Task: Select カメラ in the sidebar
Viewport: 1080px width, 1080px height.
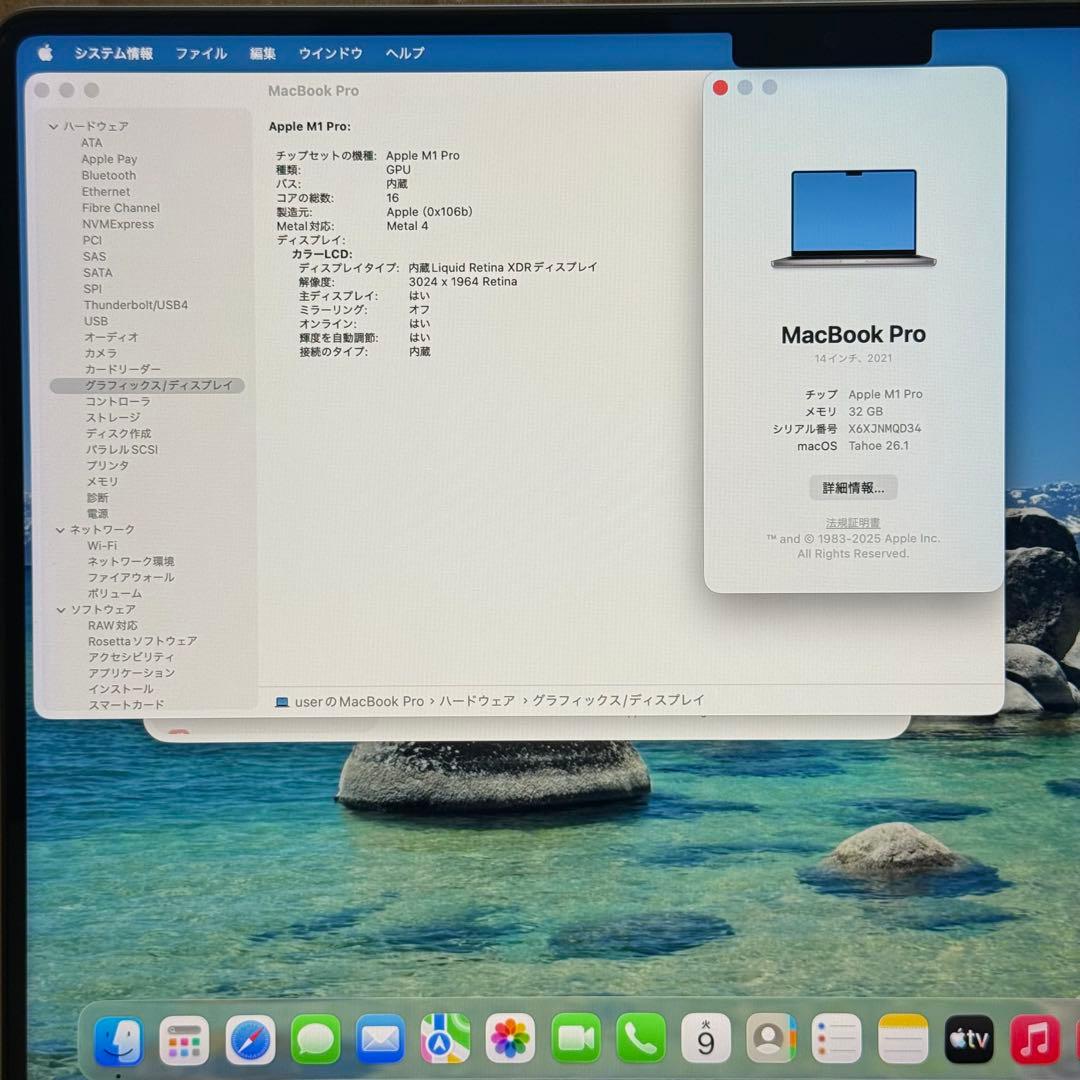Action: pos(101,353)
